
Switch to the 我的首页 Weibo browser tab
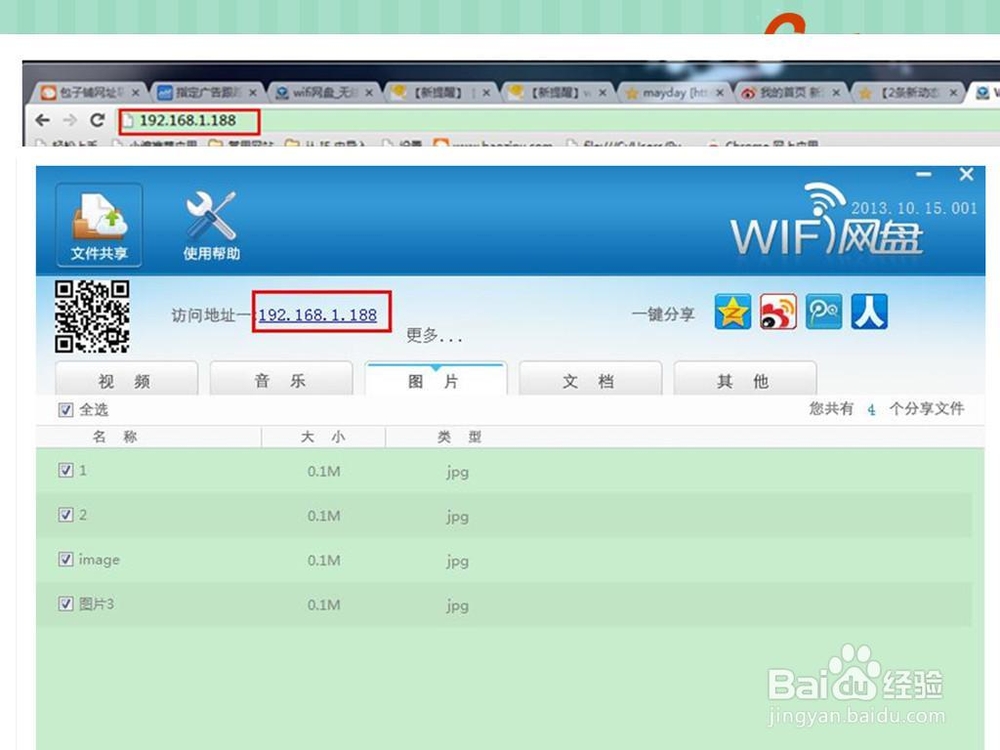click(x=790, y=92)
